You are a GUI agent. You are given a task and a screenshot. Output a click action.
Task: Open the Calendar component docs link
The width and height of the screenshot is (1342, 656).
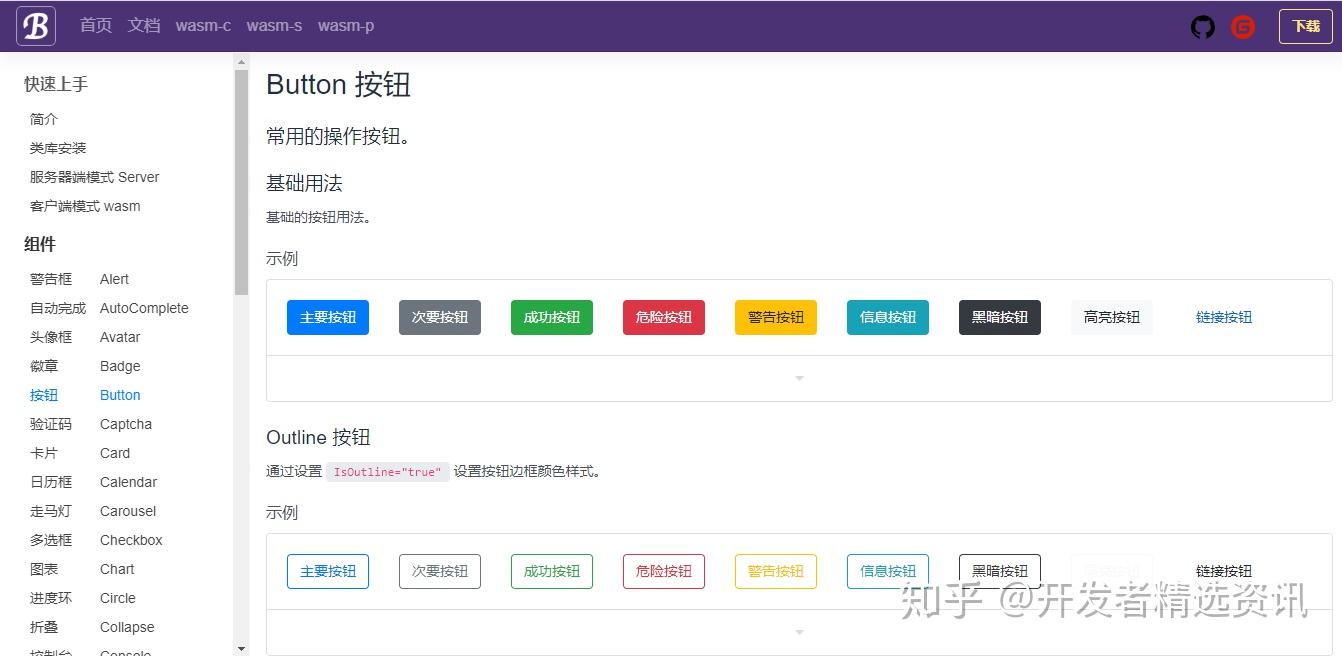pyautogui.click(x=128, y=482)
